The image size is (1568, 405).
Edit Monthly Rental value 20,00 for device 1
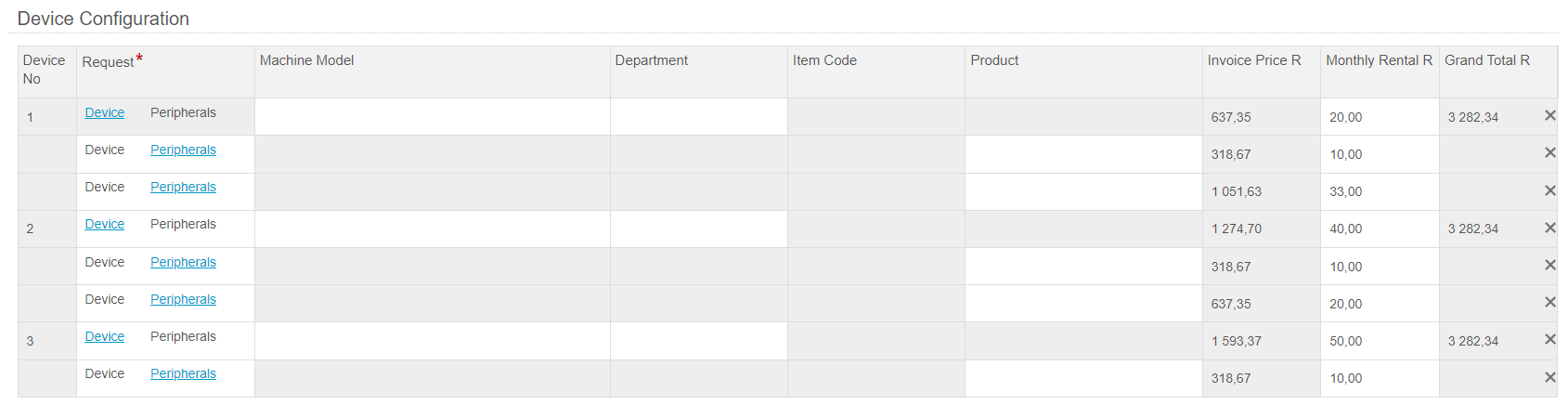[x=1380, y=117]
